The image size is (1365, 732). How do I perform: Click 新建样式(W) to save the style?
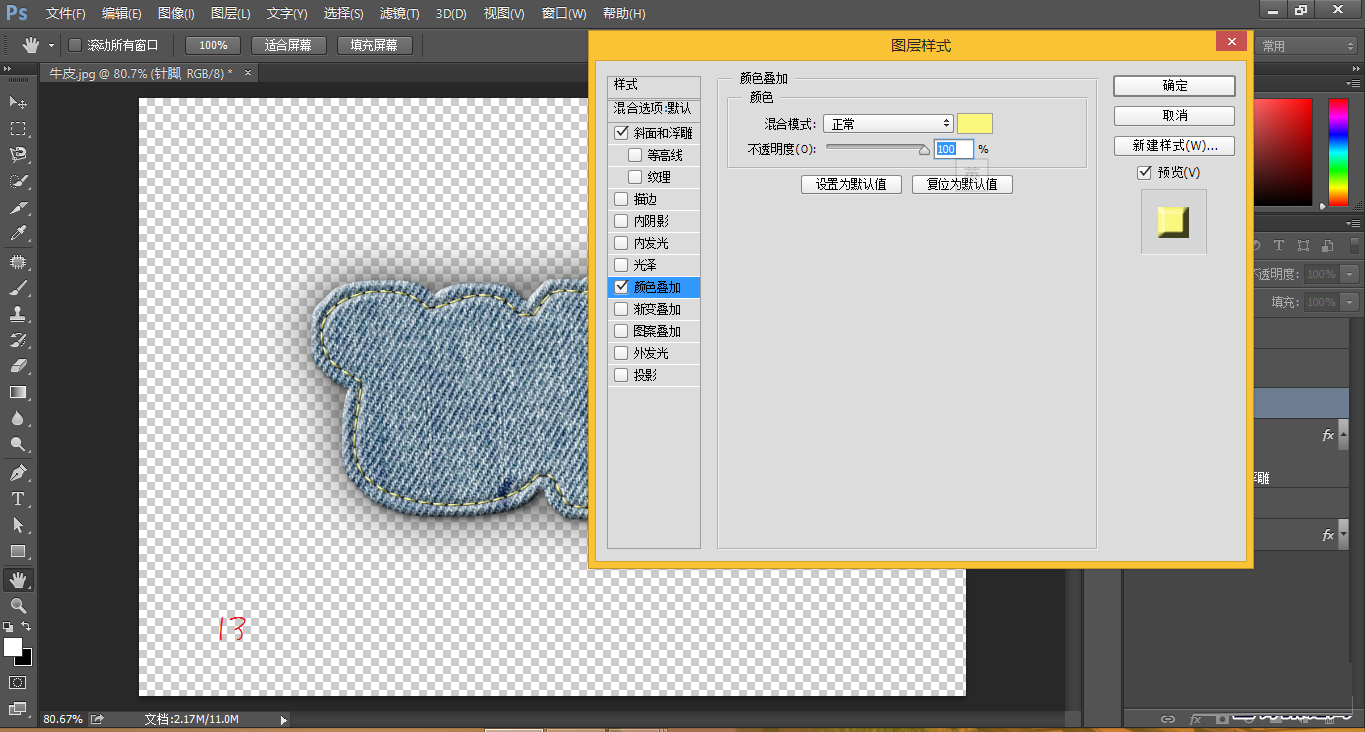click(1173, 145)
